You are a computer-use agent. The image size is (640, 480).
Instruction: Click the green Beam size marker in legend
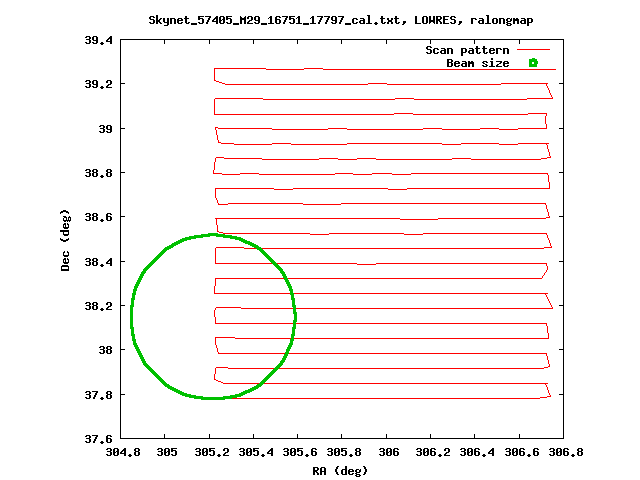pos(533,63)
